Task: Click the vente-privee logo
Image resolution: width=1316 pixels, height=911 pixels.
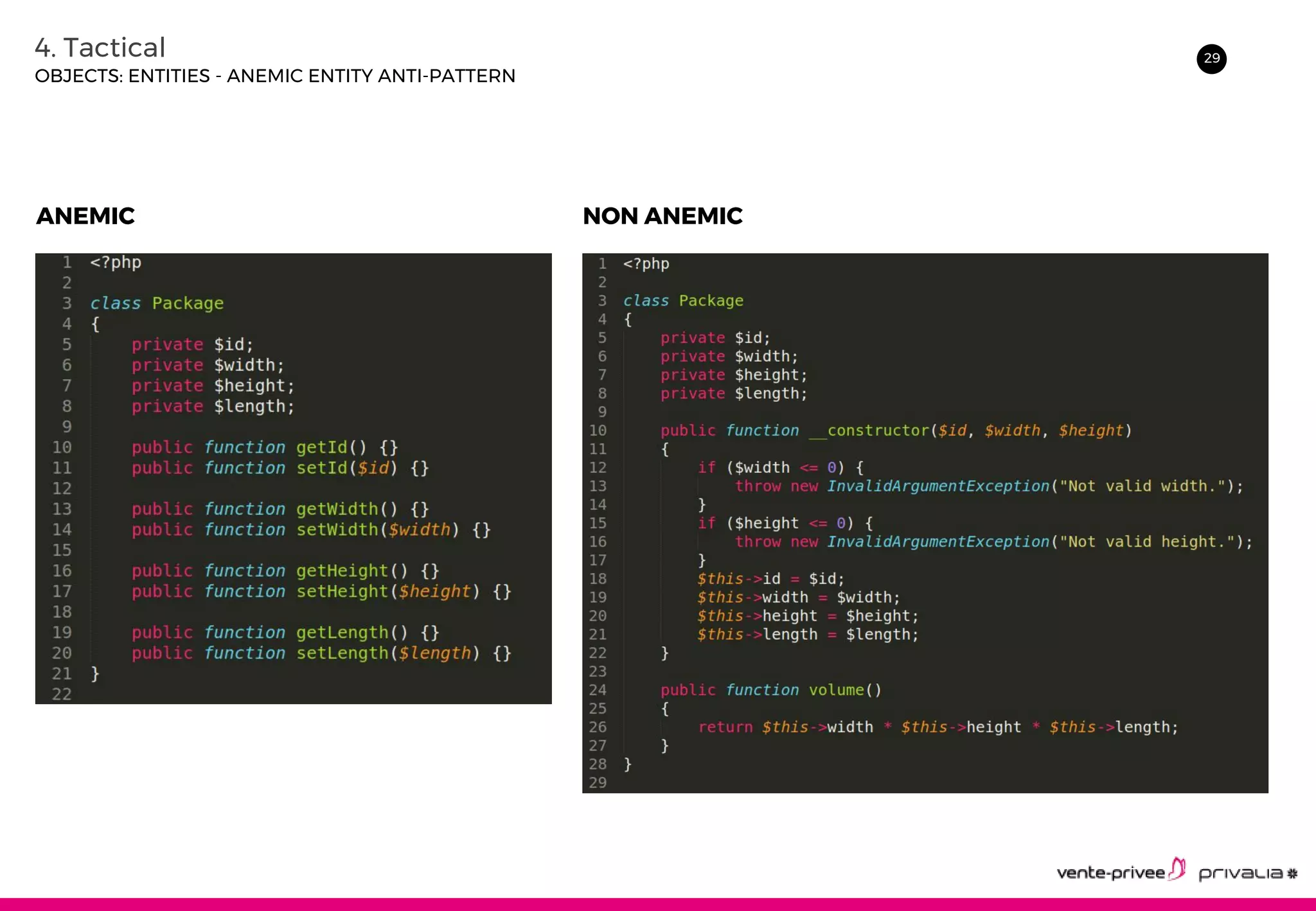Action: [x=1110, y=872]
